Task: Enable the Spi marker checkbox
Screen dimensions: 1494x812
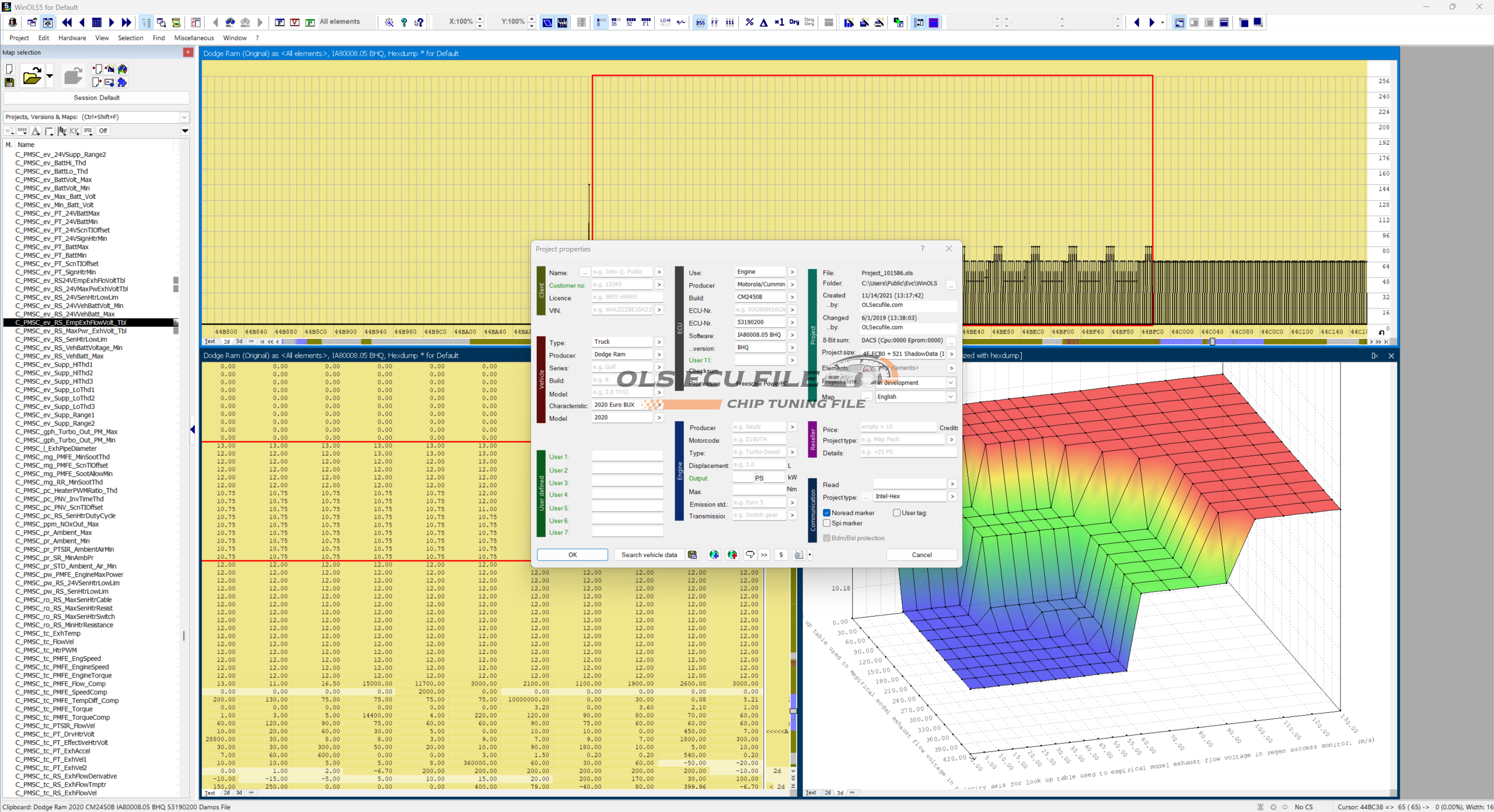Action: pos(826,523)
